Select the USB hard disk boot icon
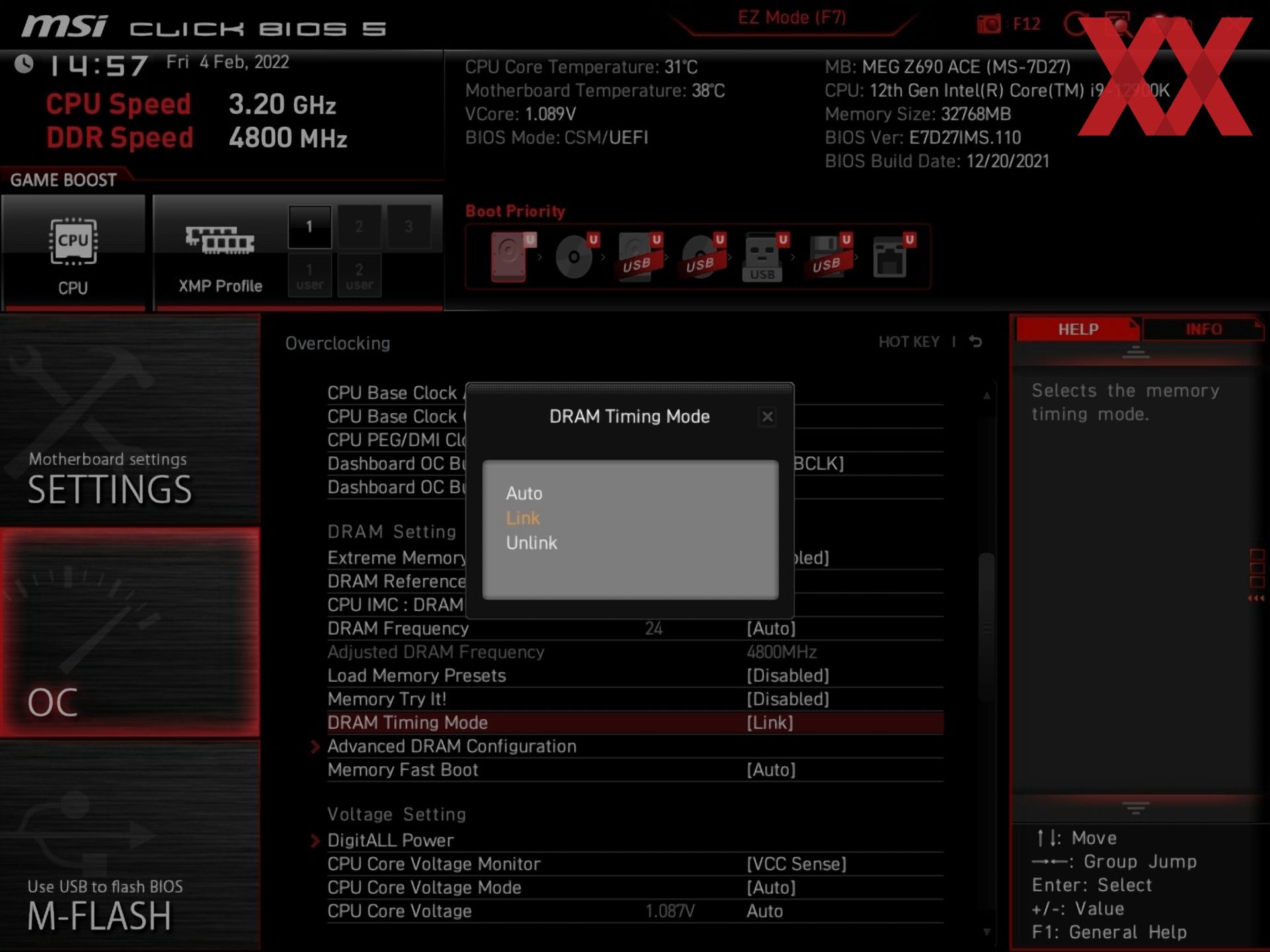The width and height of the screenshot is (1270, 952). [x=639, y=257]
